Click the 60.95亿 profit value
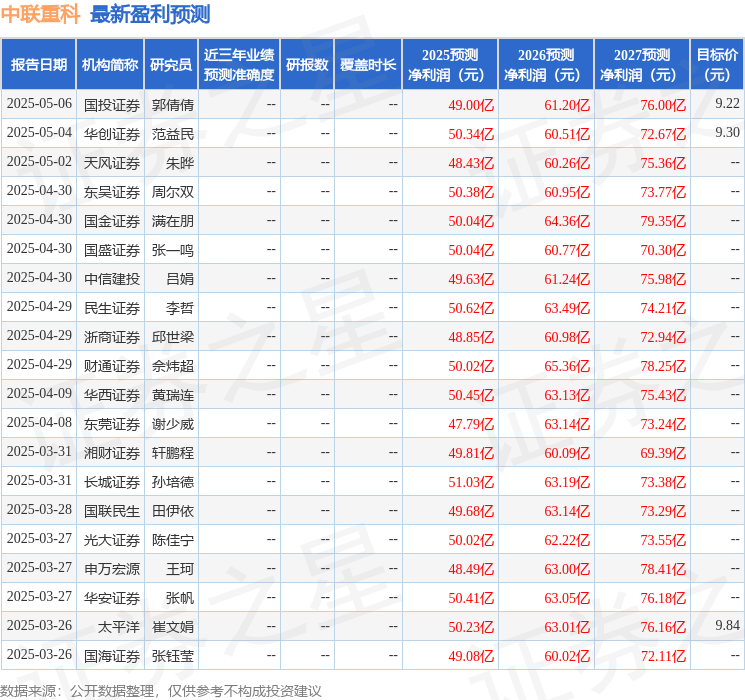 pyautogui.click(x=567, y=192)
